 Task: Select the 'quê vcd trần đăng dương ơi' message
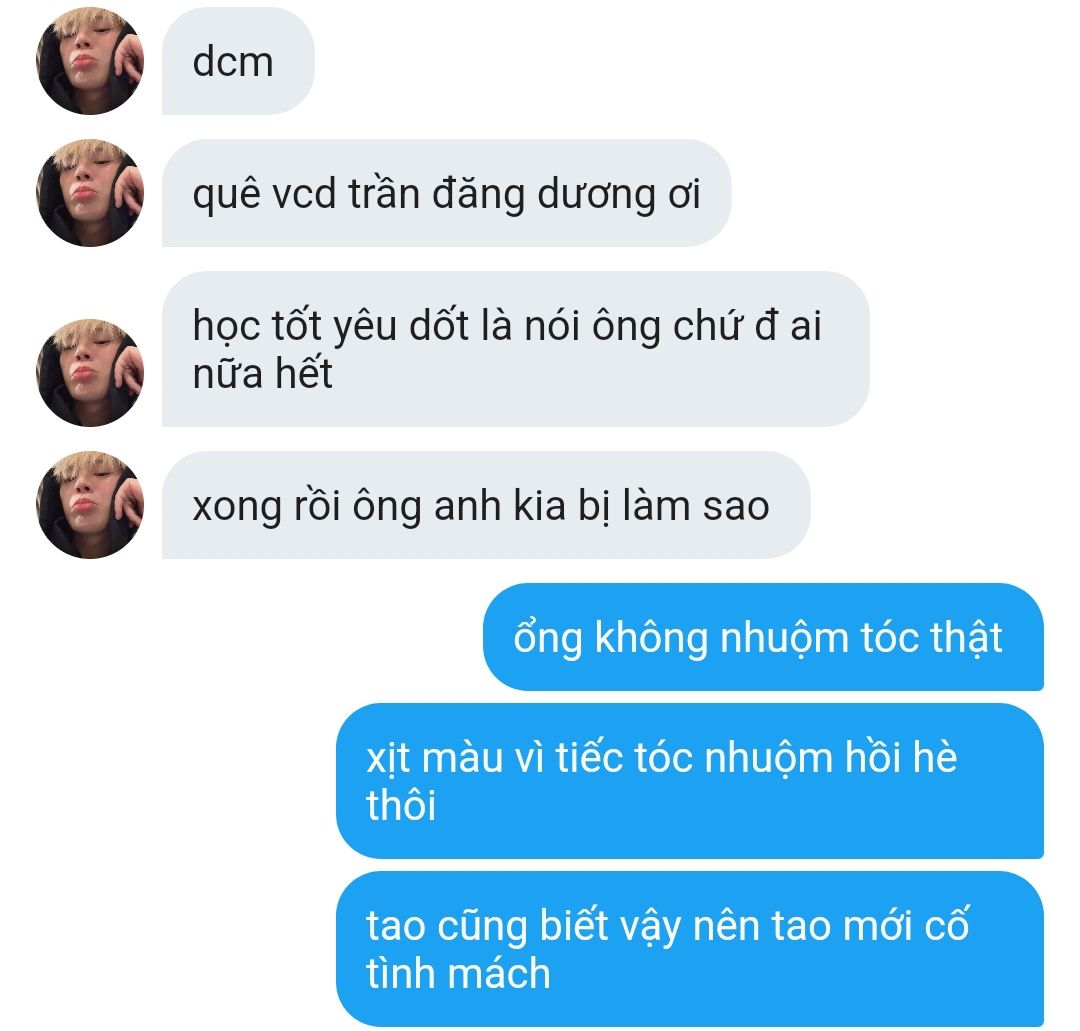(446, 193)
